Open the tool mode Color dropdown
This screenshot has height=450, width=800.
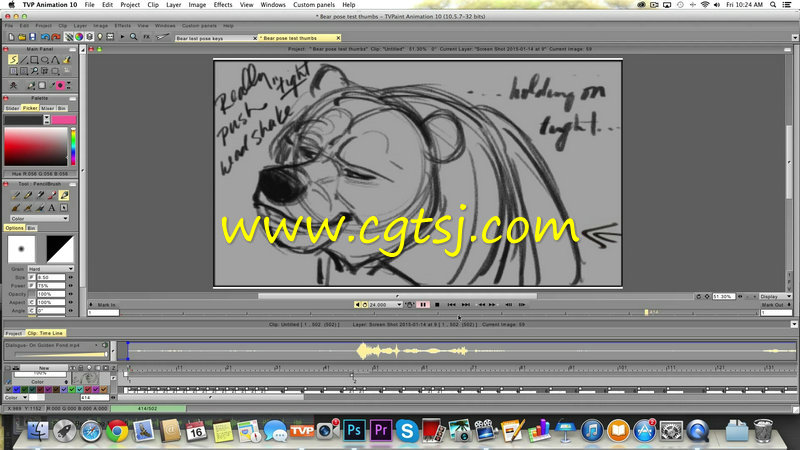pos(39,218)
